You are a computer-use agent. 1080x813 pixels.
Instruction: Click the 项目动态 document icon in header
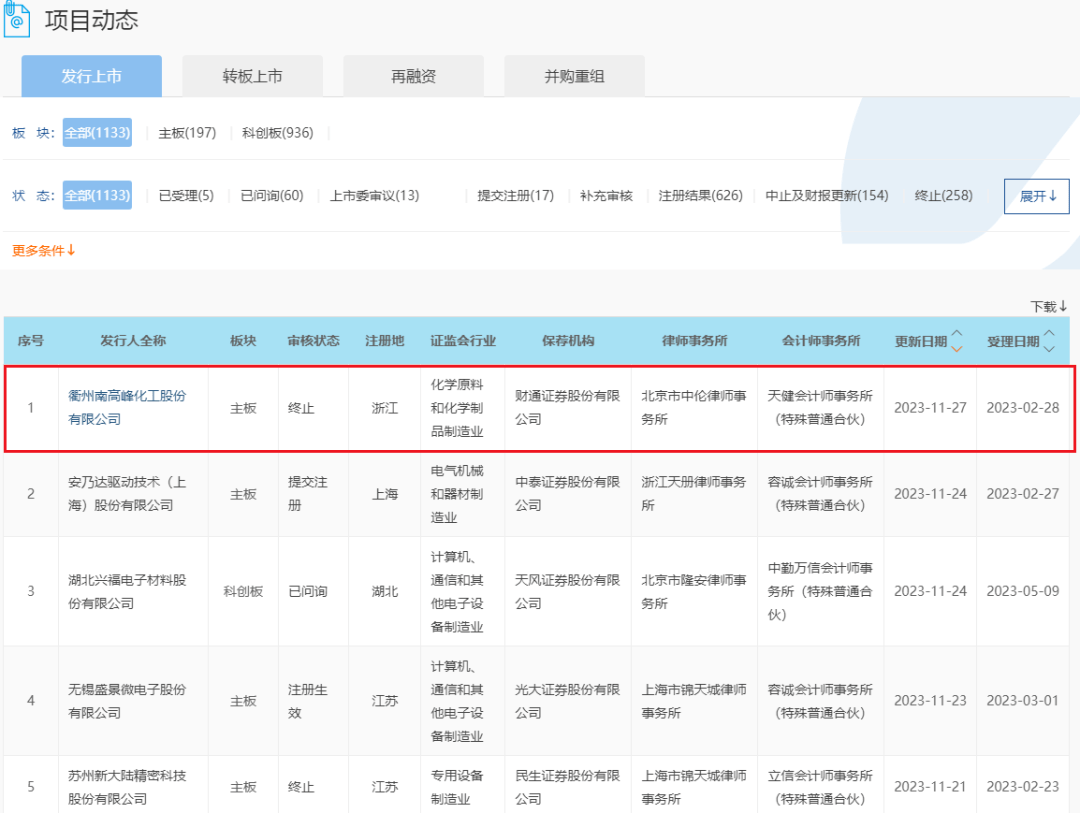click(x=16, y=18)
